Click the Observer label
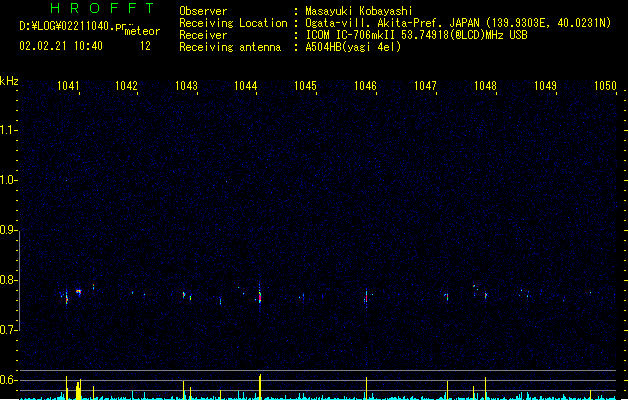 (x=203, y=11)
